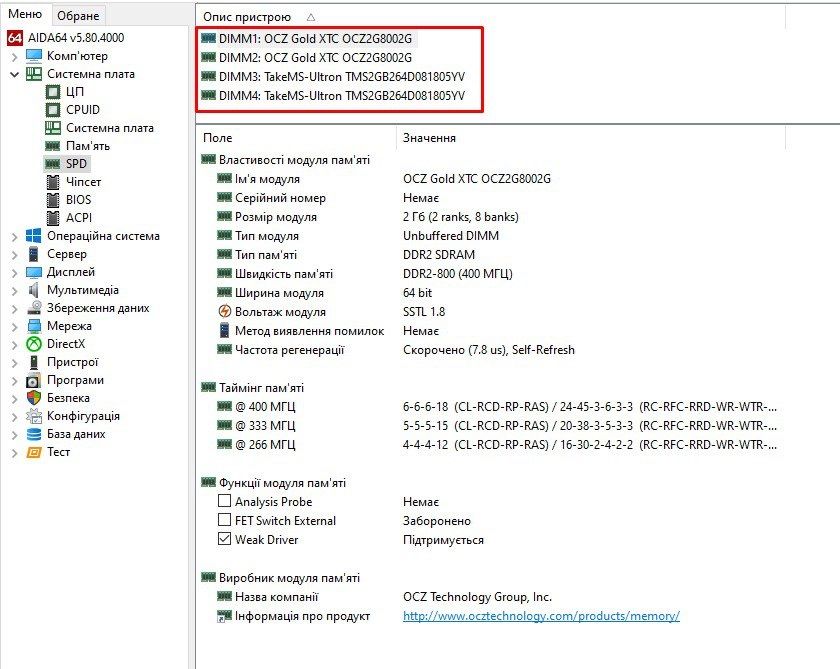The height and width of the screenshot is (669, 840).
Task: Click the Операційна система Windows logo icon
Action: 34,236
